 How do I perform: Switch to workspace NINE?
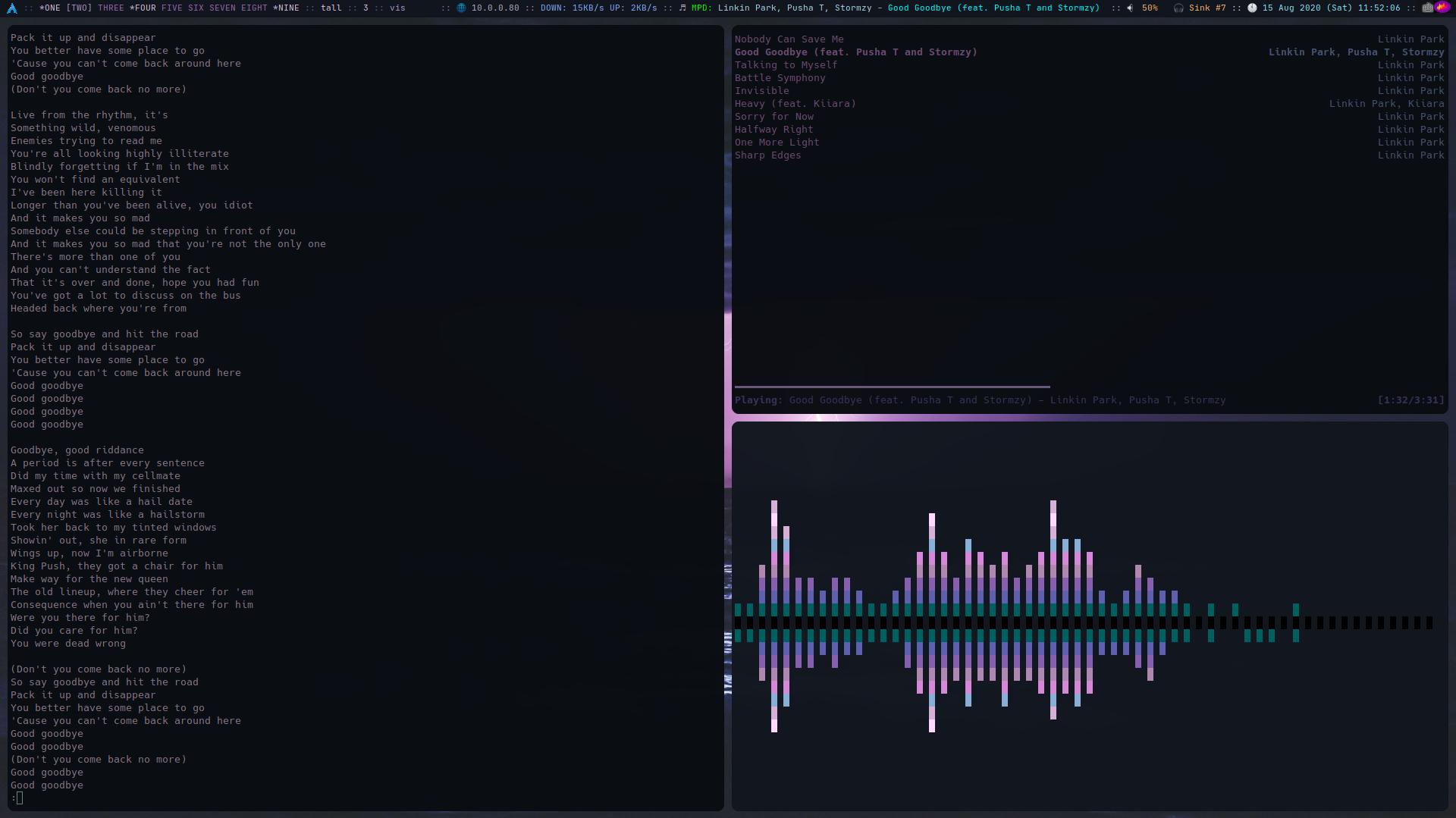click(286, 8)
